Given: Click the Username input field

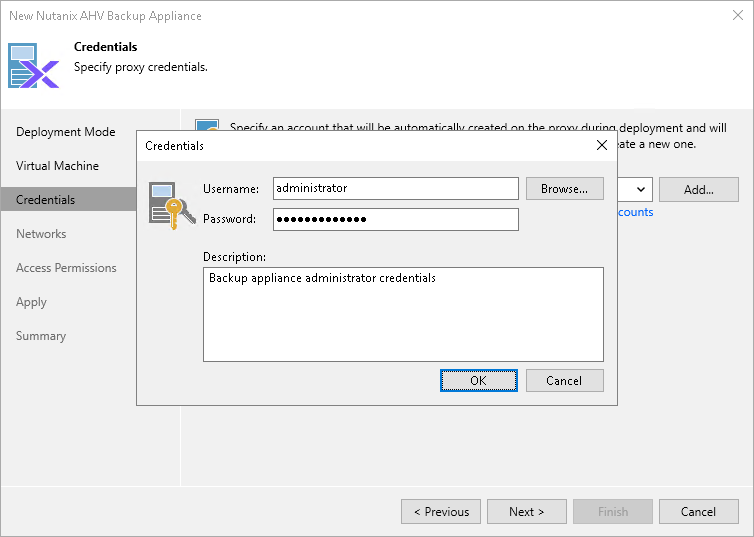Looking at the screenshot, I should pyautogui.click(x=395, y=188).
